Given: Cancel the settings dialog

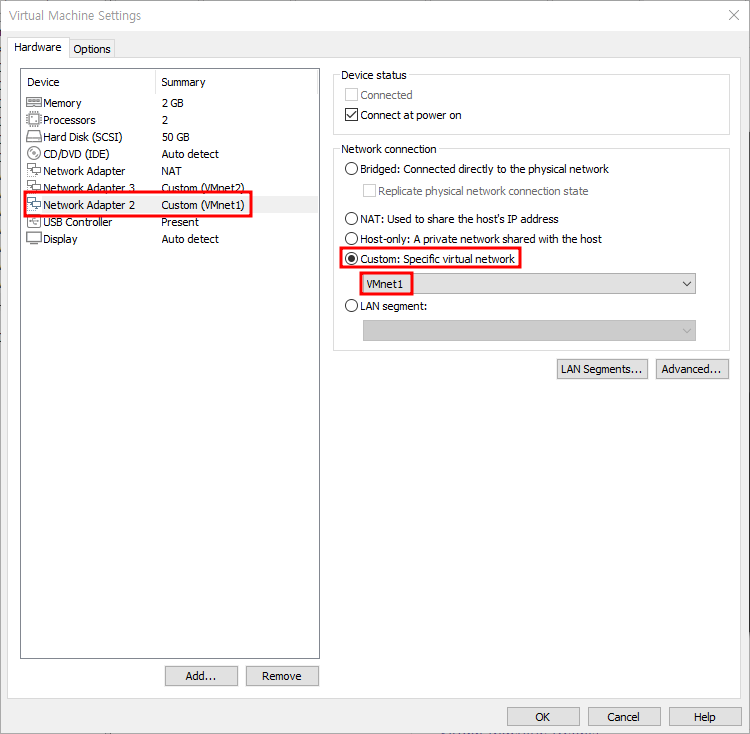Looking at the screenshot, I should 624,717.
